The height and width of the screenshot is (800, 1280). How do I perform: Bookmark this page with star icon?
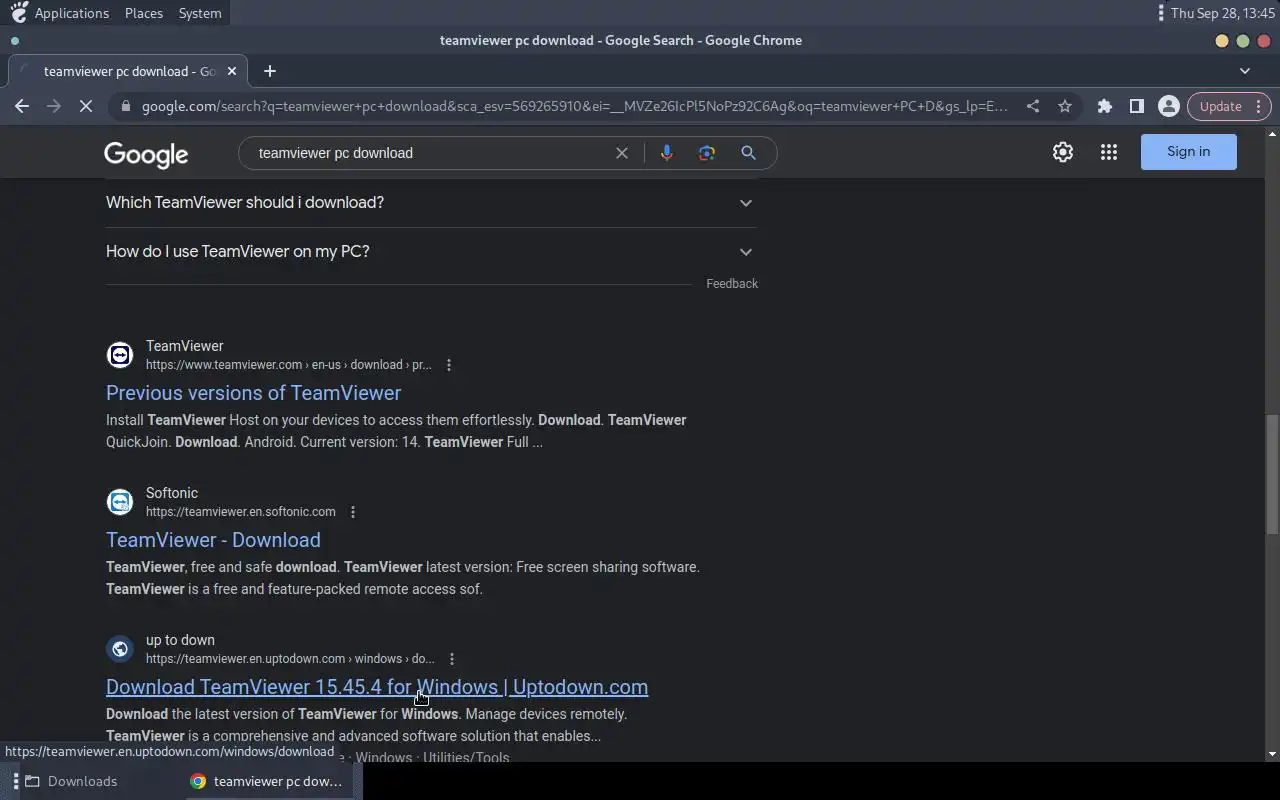[x=1065, y=106]
